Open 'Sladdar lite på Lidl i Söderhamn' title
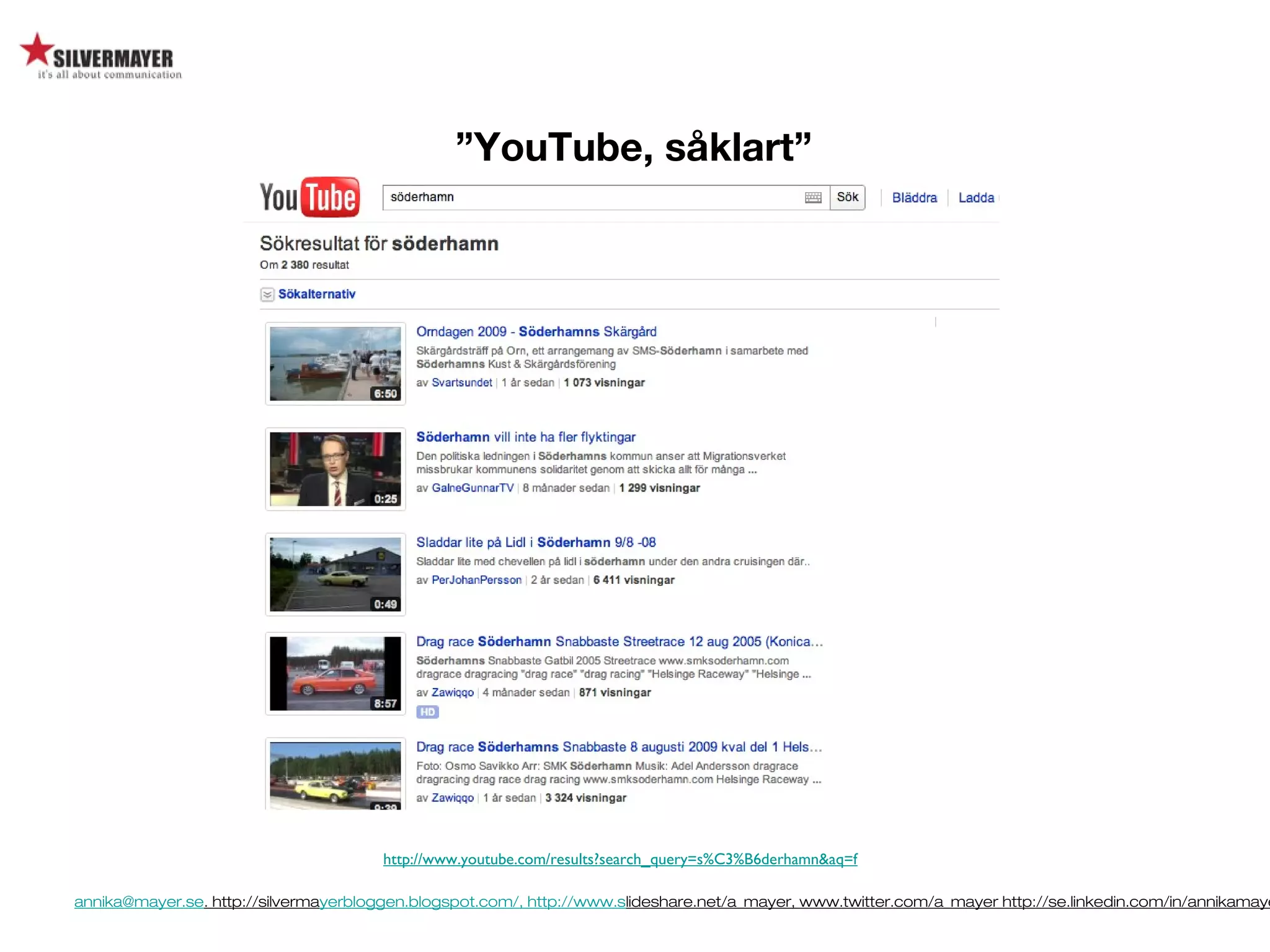The image size is (1270, 952). [x=536, y=542]
